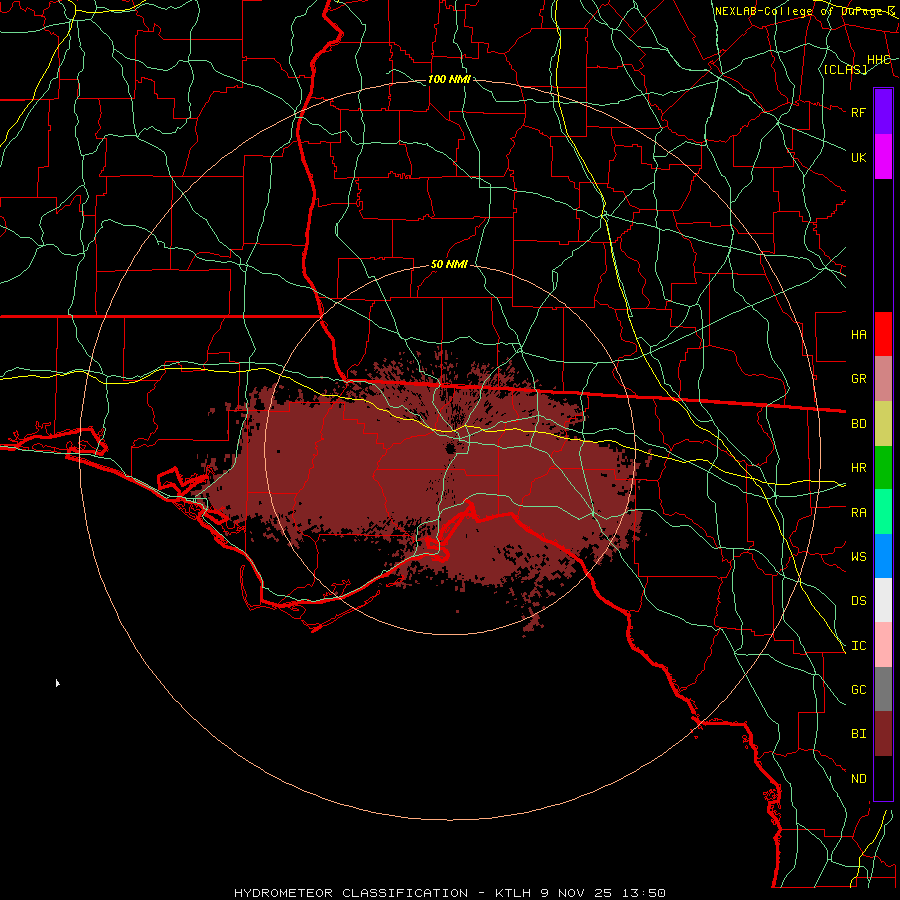Click the magenta UK color swatch
This screenshot has width=900, height=900.
[883, 157]
